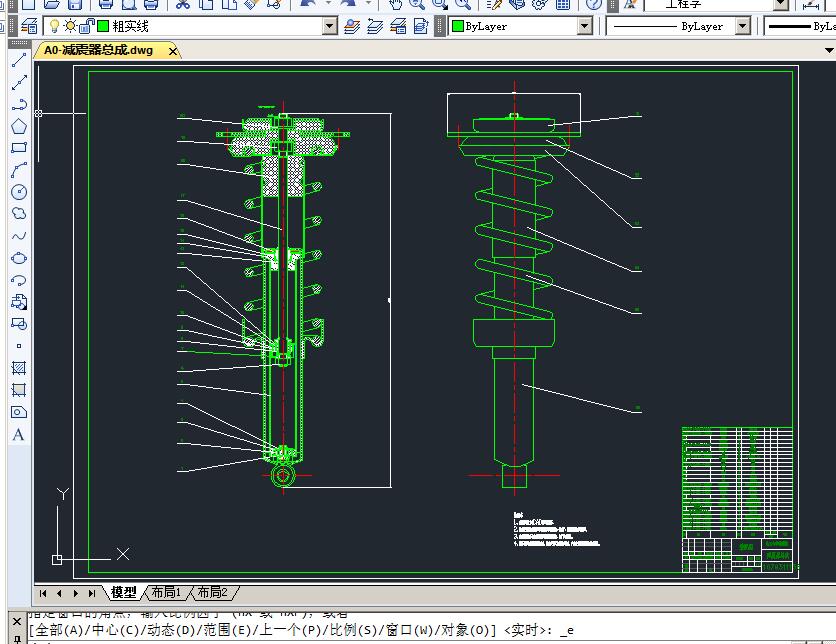Viewport: 836px width, 644px height.
Task: Select the Hatch fill tool
Action: 18,368
